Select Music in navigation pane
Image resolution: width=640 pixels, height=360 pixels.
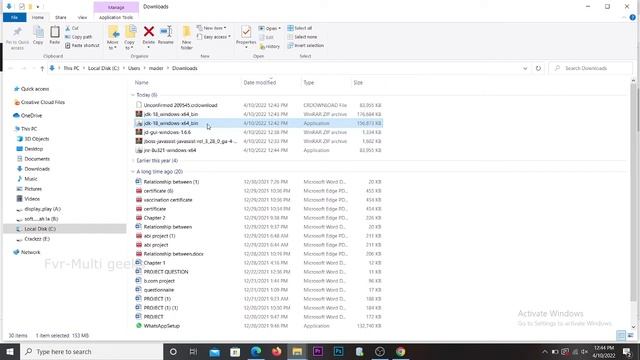point(27,179)
